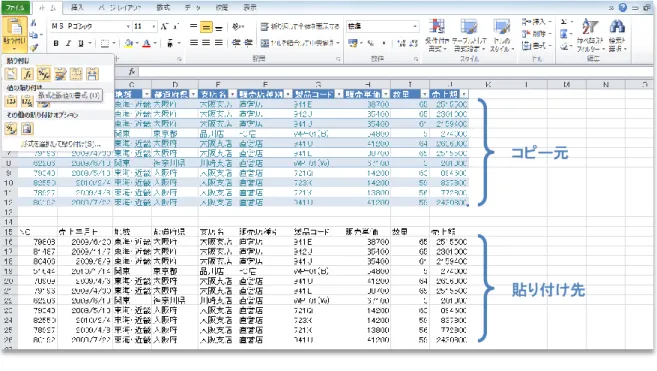Toggle Center horizontal alignment

[206, 43]
